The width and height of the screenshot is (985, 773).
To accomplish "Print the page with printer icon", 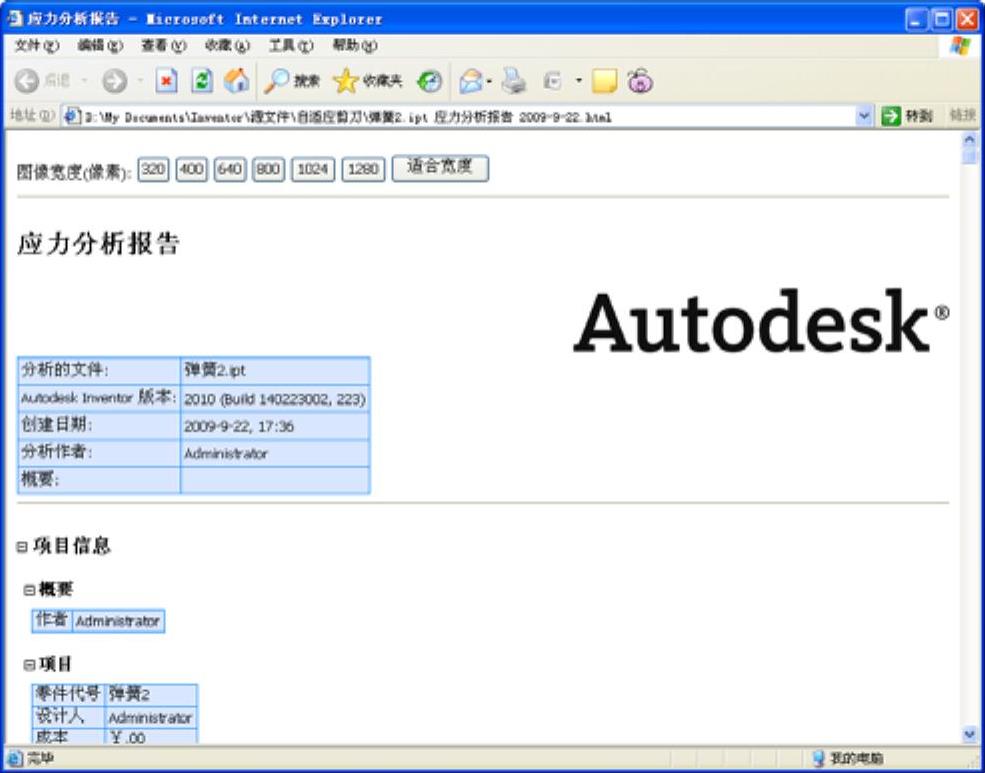I will [513, 81].
